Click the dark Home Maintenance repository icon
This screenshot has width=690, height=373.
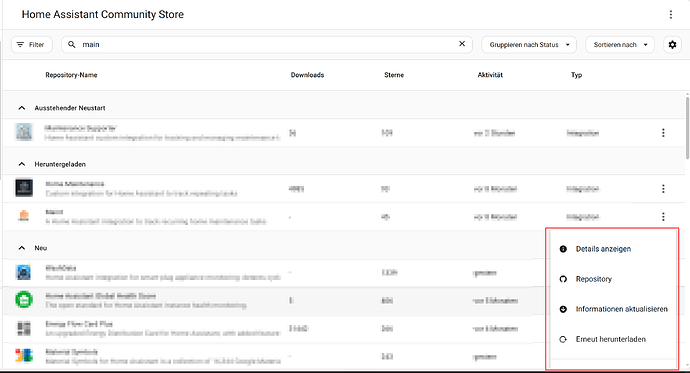[24, 188]
